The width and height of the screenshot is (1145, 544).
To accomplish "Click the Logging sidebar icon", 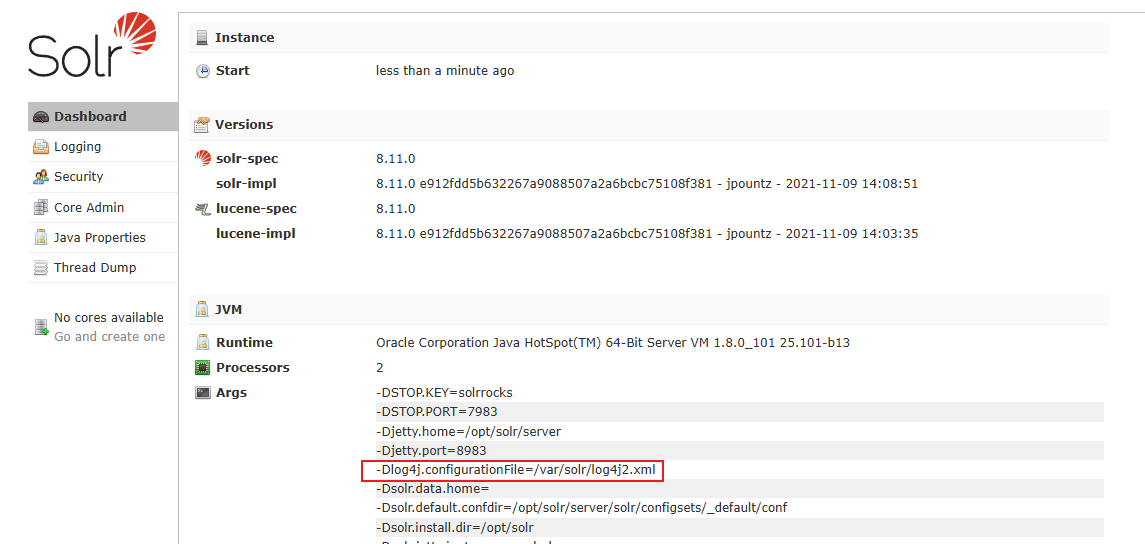I will click(x=41, y=147).
